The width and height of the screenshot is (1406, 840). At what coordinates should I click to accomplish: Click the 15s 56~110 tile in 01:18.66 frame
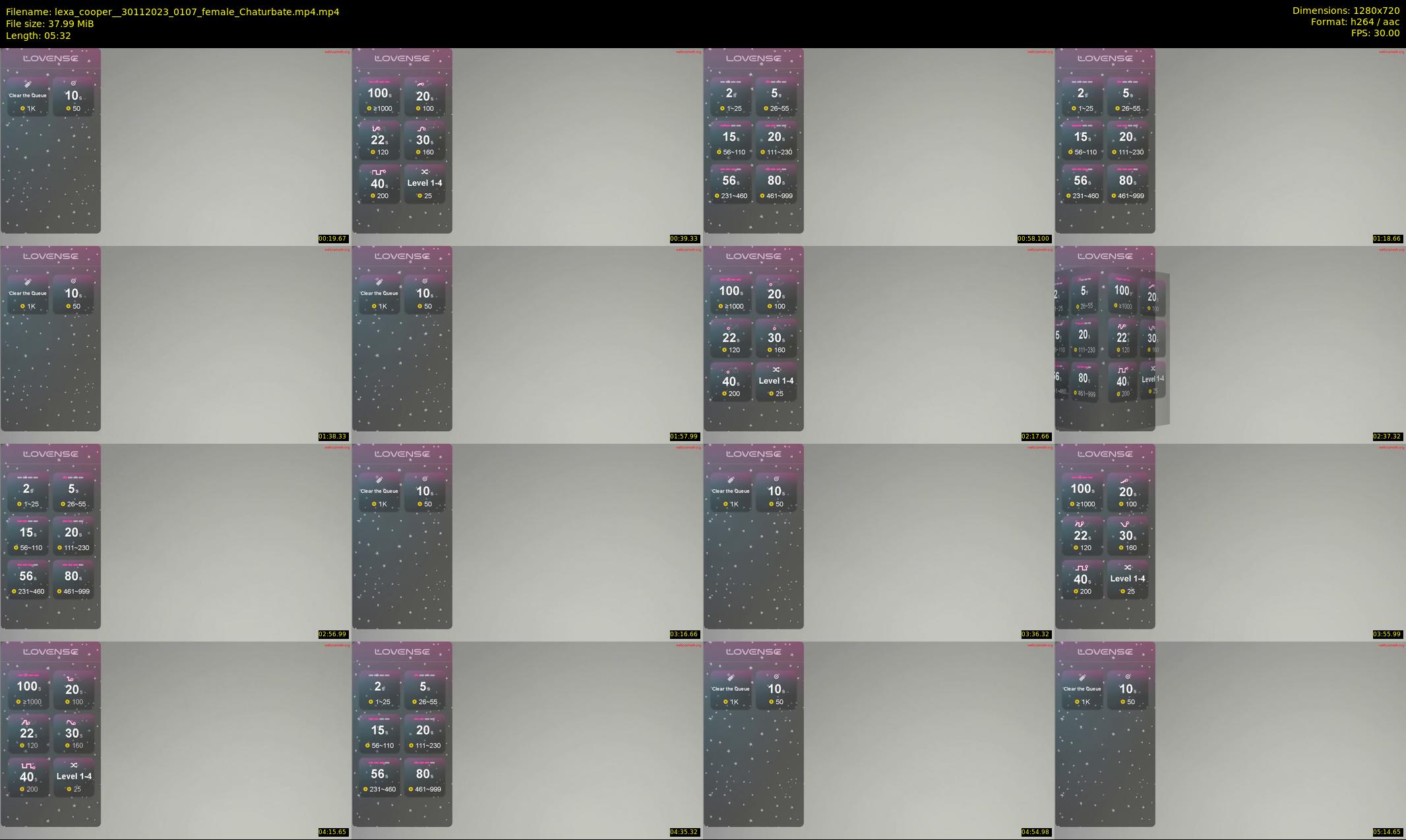click(x=1082, y=140)
